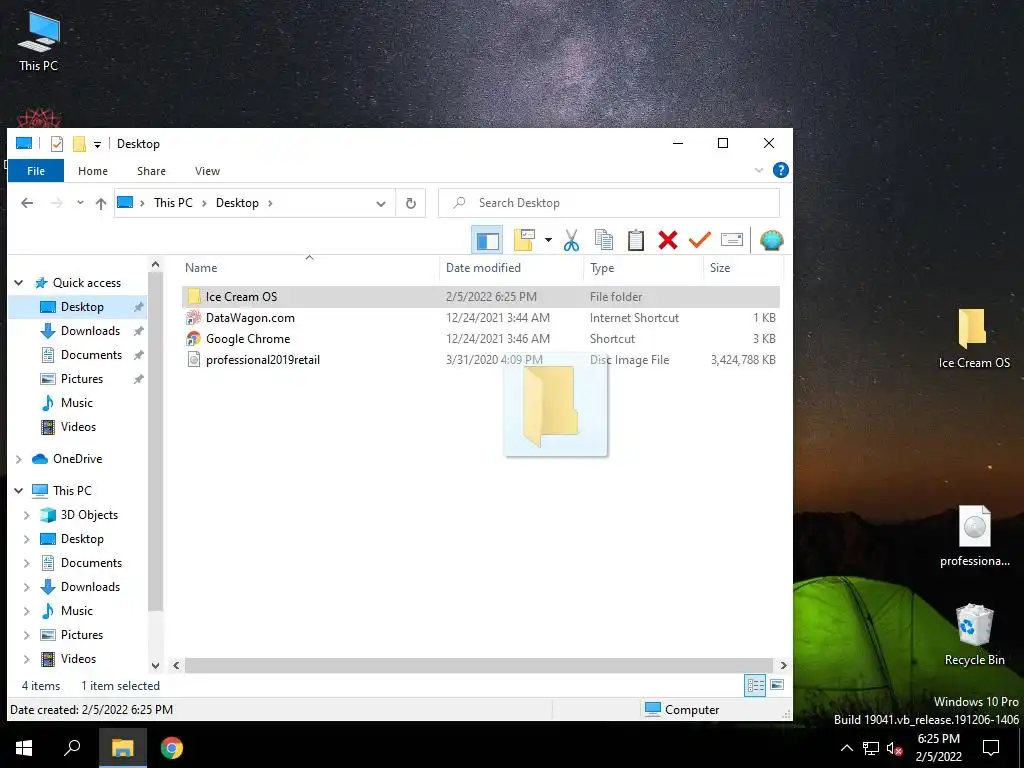Click the muted volume tray icon
This screenshot has height=768, width=1024.
pyautogui.click(x=894, y=748)
